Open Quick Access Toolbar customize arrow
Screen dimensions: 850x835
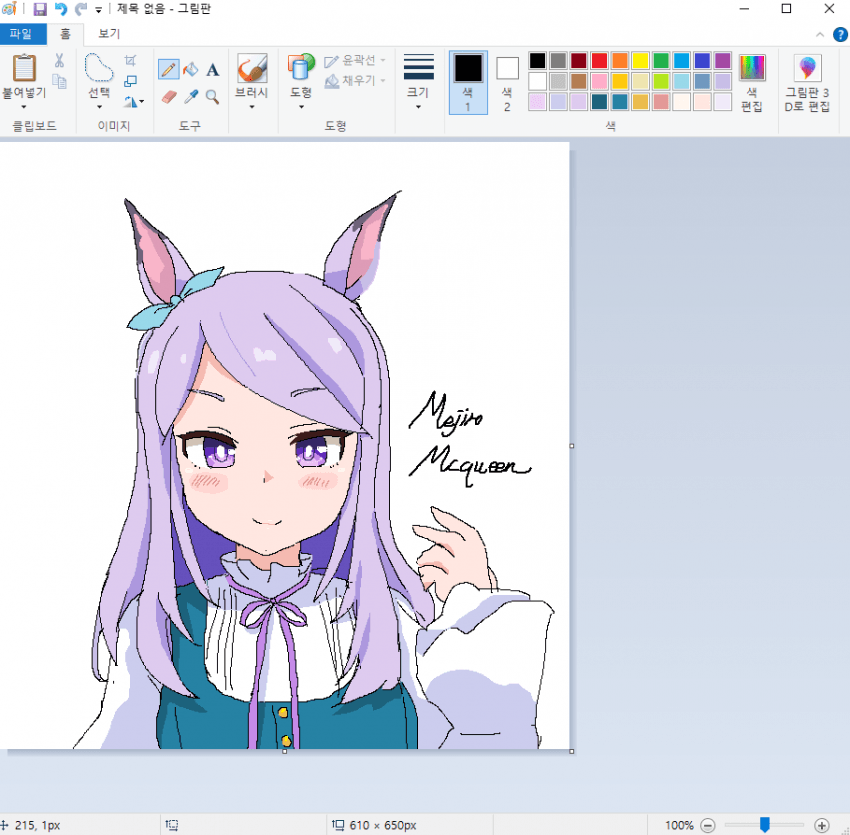click(99, 9)
